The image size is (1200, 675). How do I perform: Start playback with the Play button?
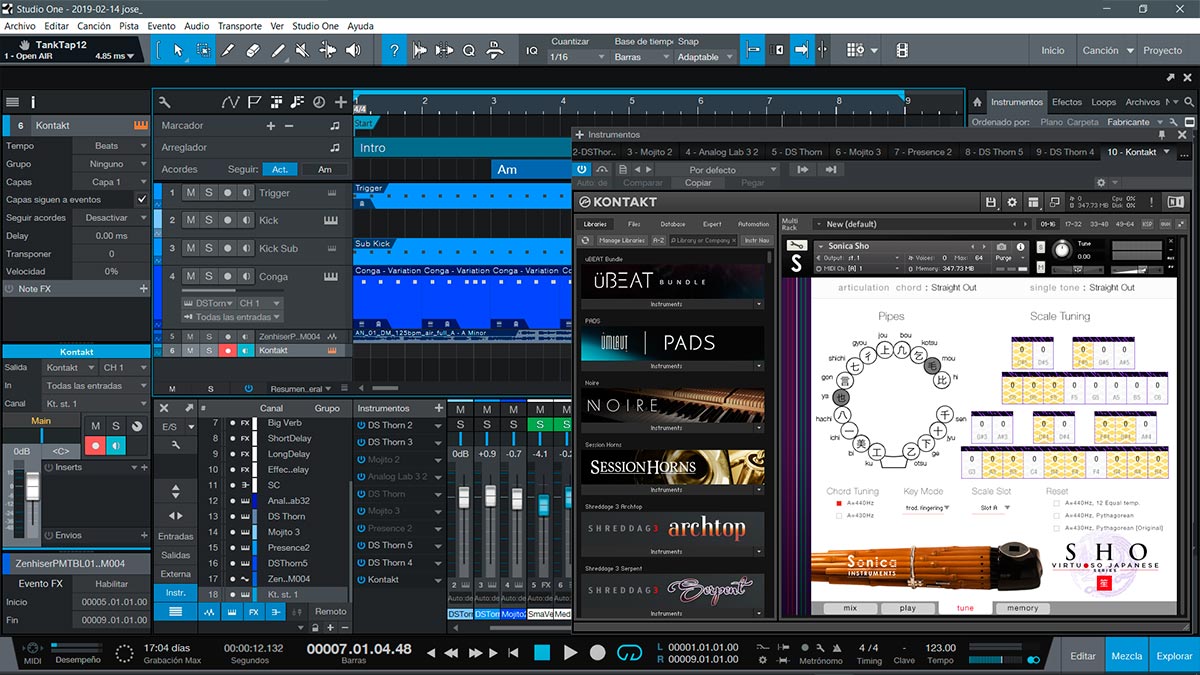coord(570,652)
